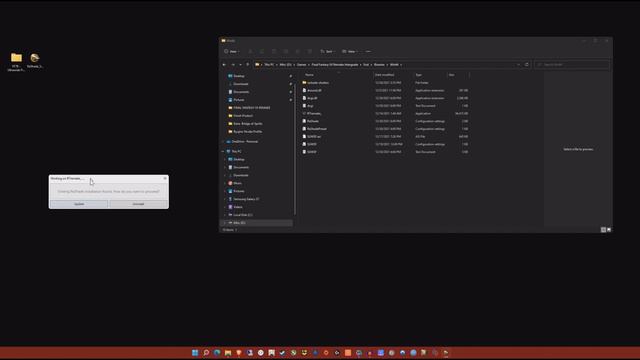Switch to details view in status bar

603,230
